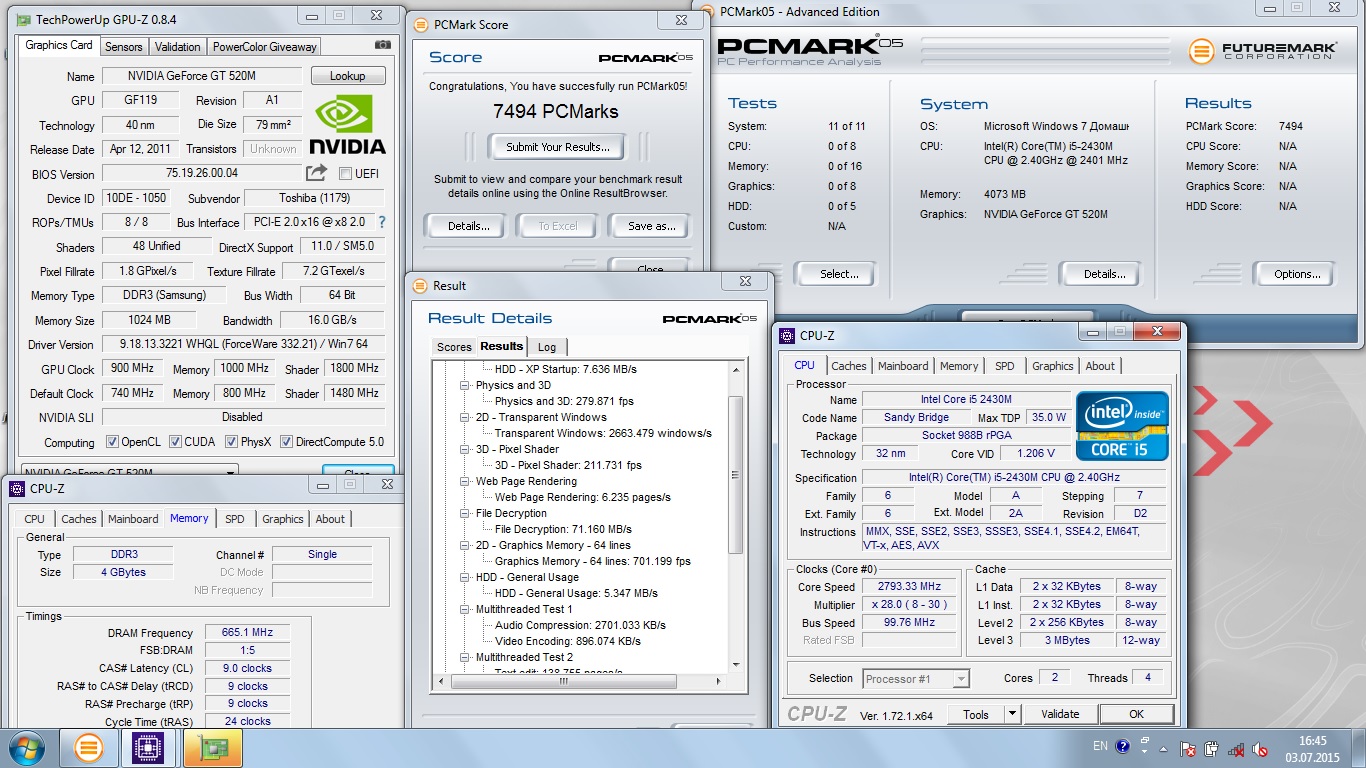Collapse the Physics and 3D tree node
This screenshot has height=768, width=1366.
click(464, 385)
